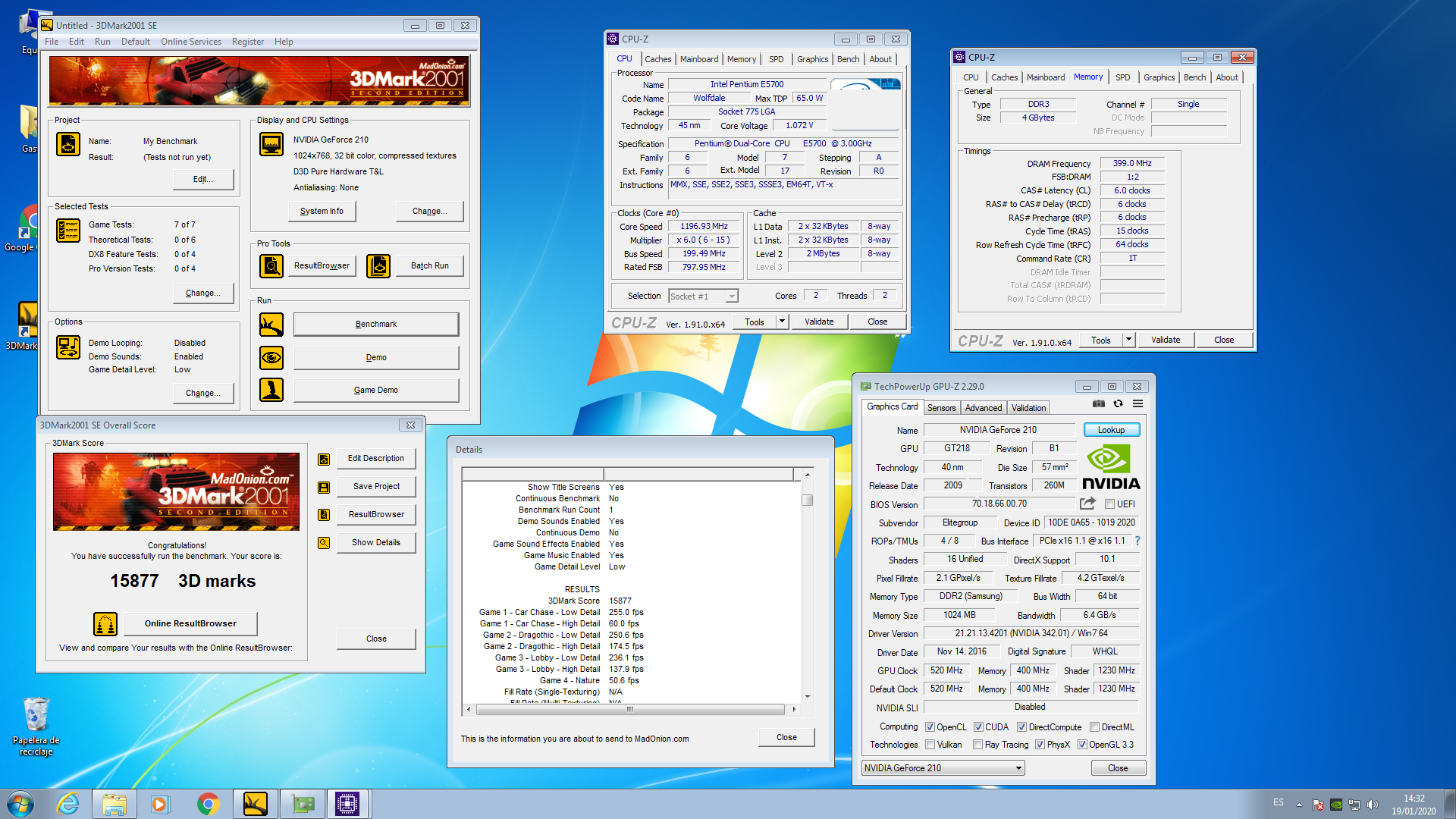Toggle the OpenGL 3.3 checkbox
This screenshot has width=1456, height=819.
(1082, 745)
